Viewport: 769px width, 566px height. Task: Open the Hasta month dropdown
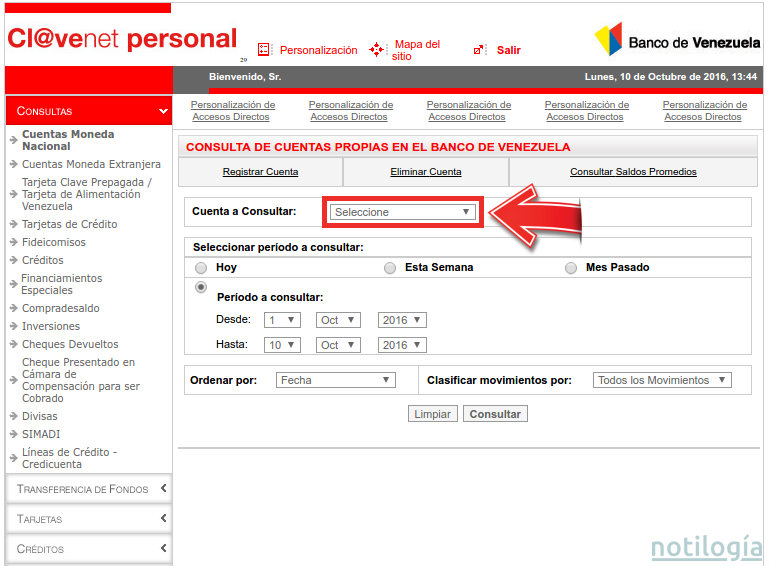(338, 345)
